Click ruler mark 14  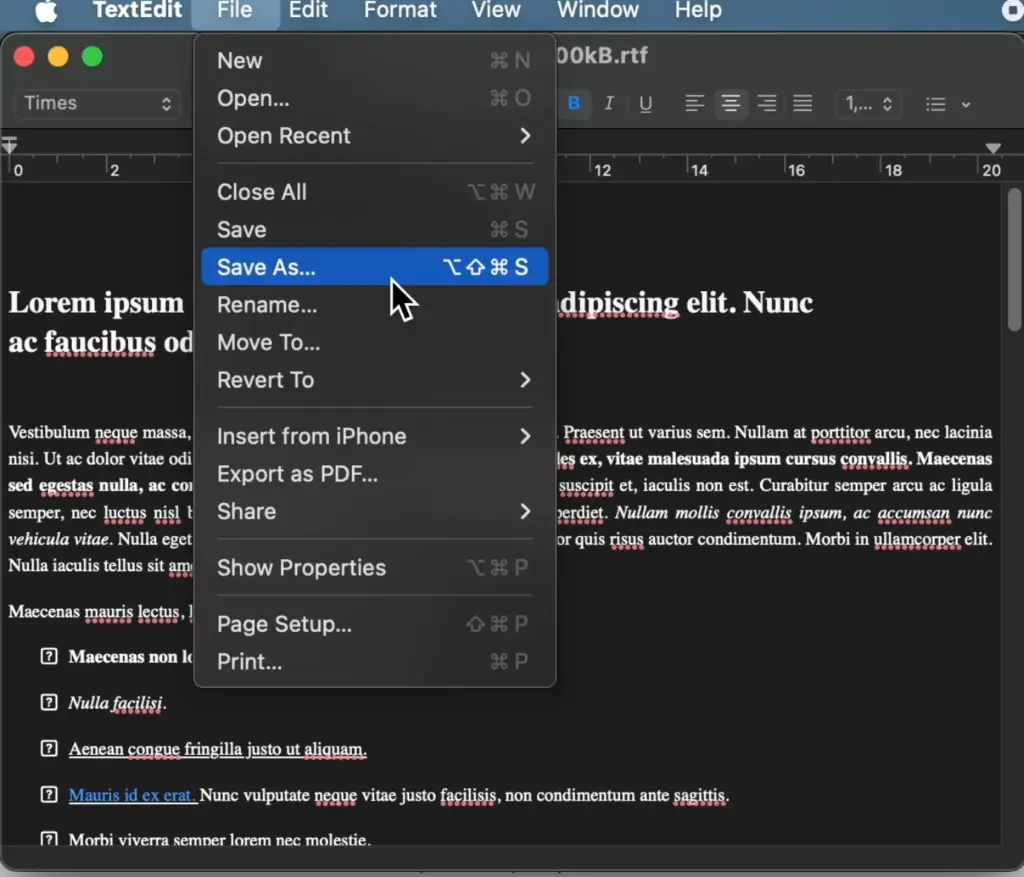(x=699, y=170)
